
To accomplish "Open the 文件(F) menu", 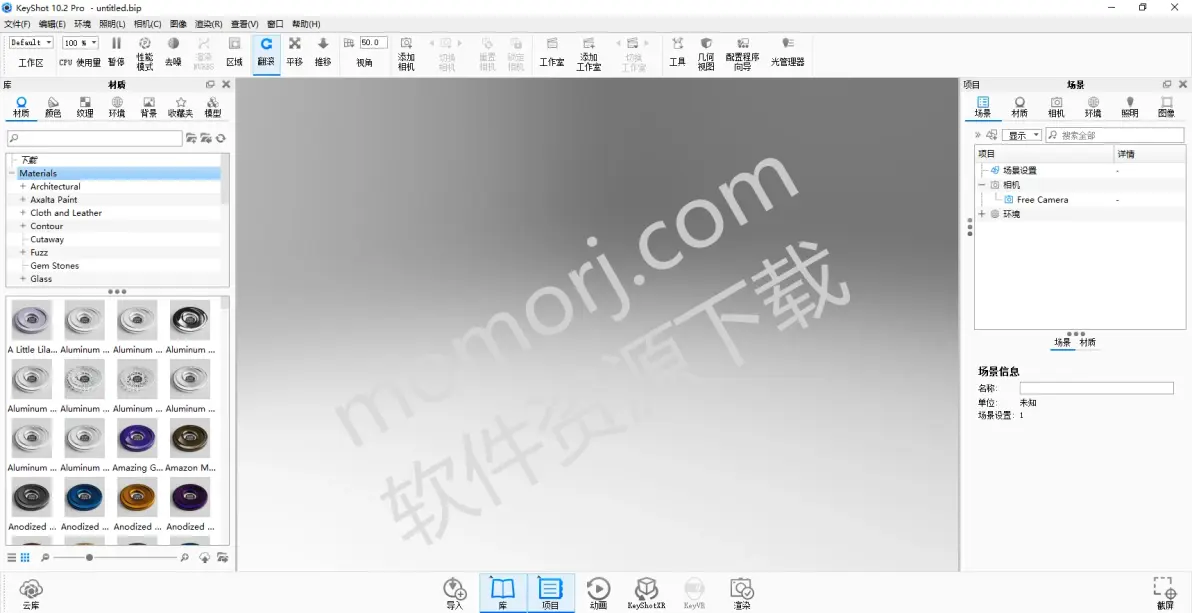I will pos(17,24).
